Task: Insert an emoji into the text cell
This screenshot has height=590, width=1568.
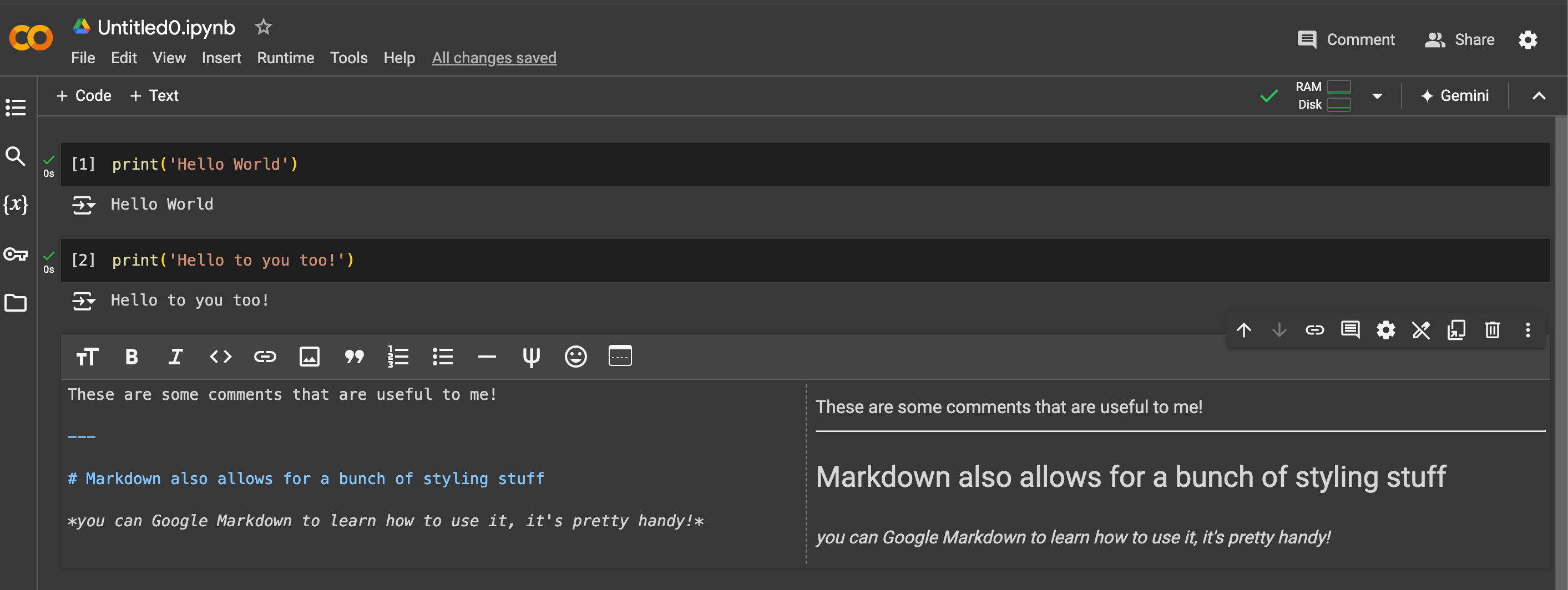Action: pos(575,357)
